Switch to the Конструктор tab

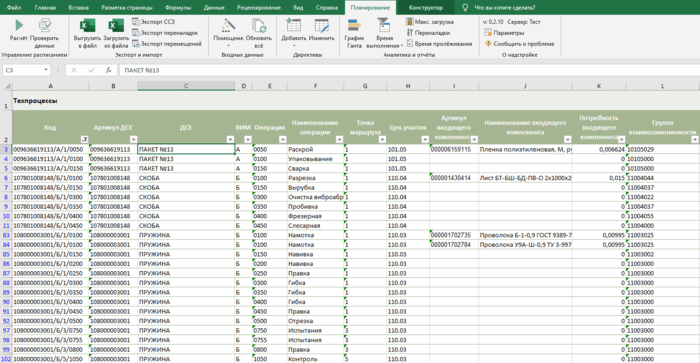click(426, 8)
